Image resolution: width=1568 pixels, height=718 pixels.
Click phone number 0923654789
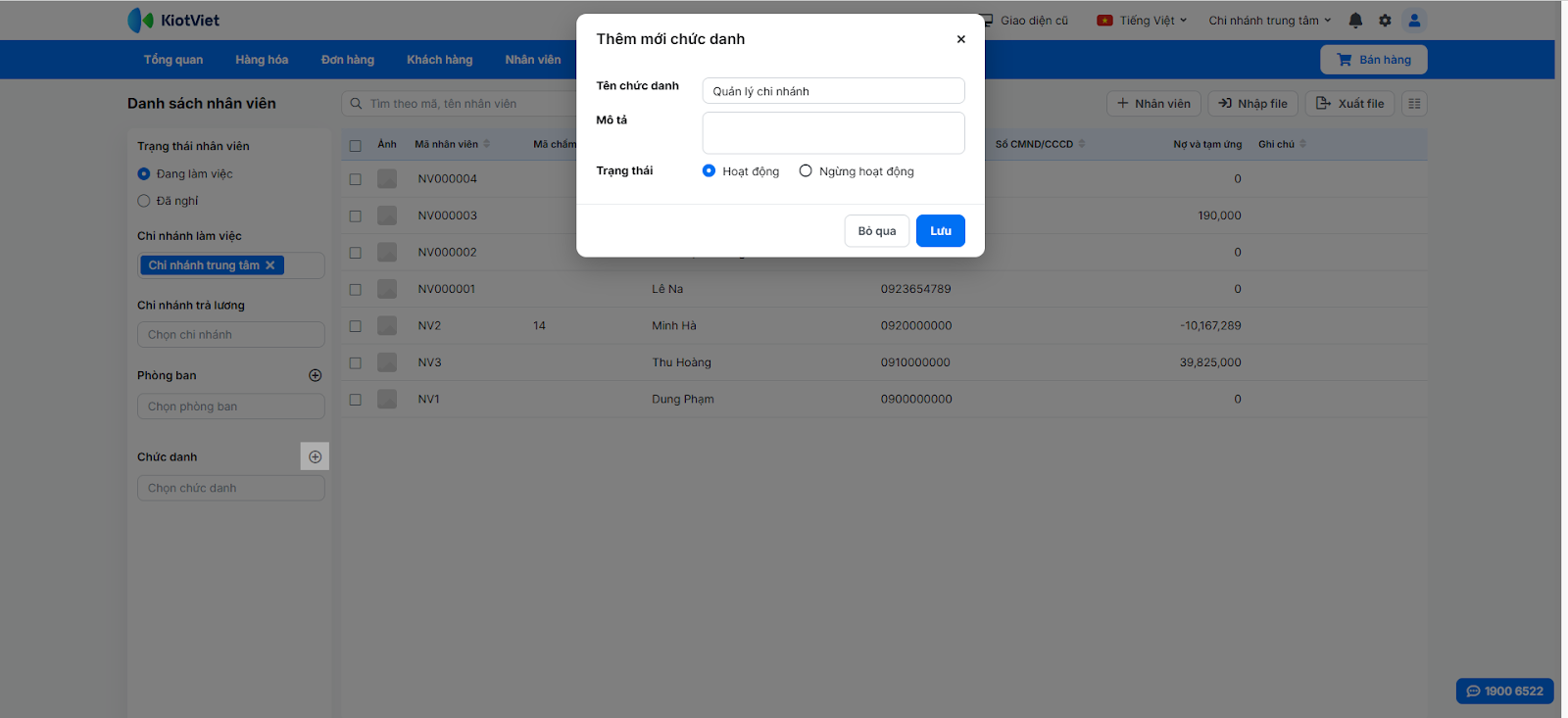916,289
